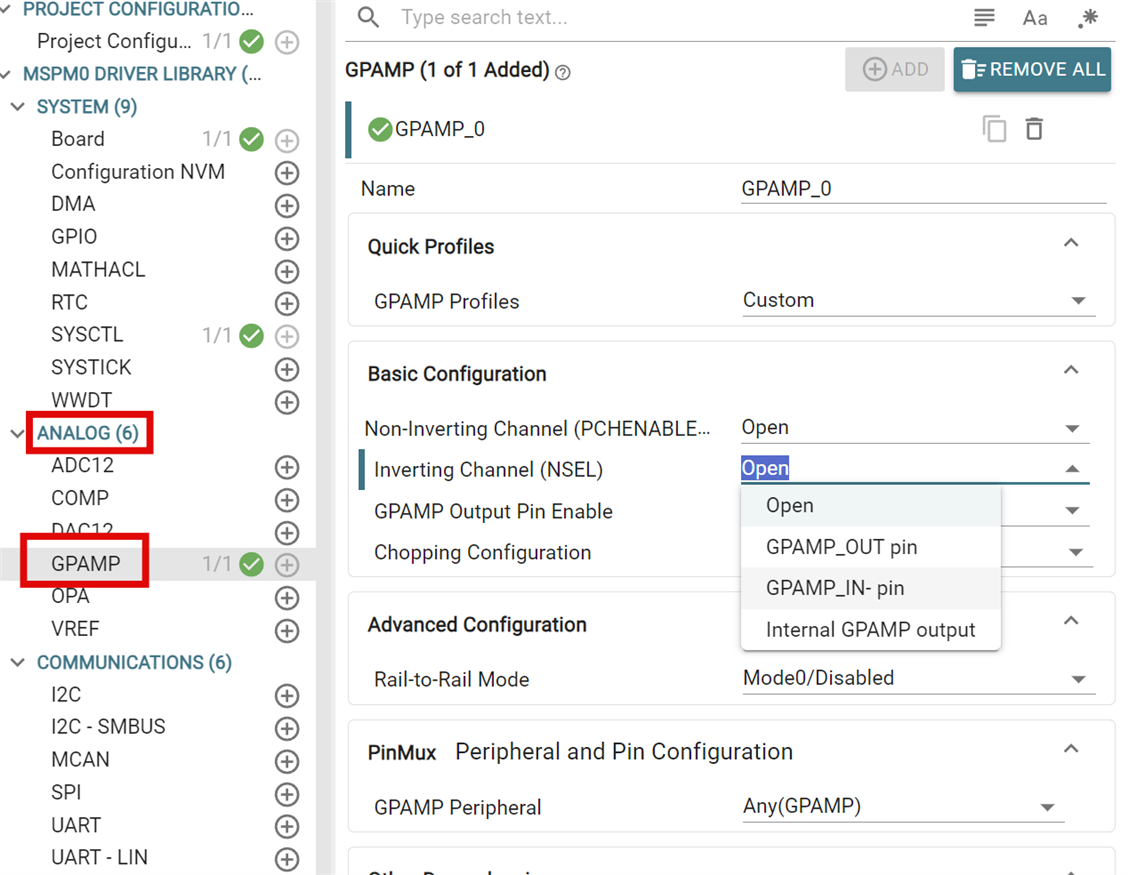1128x875 pixels.
Task: Click the REMOVE ALL button
Action: pos(1032,70)
